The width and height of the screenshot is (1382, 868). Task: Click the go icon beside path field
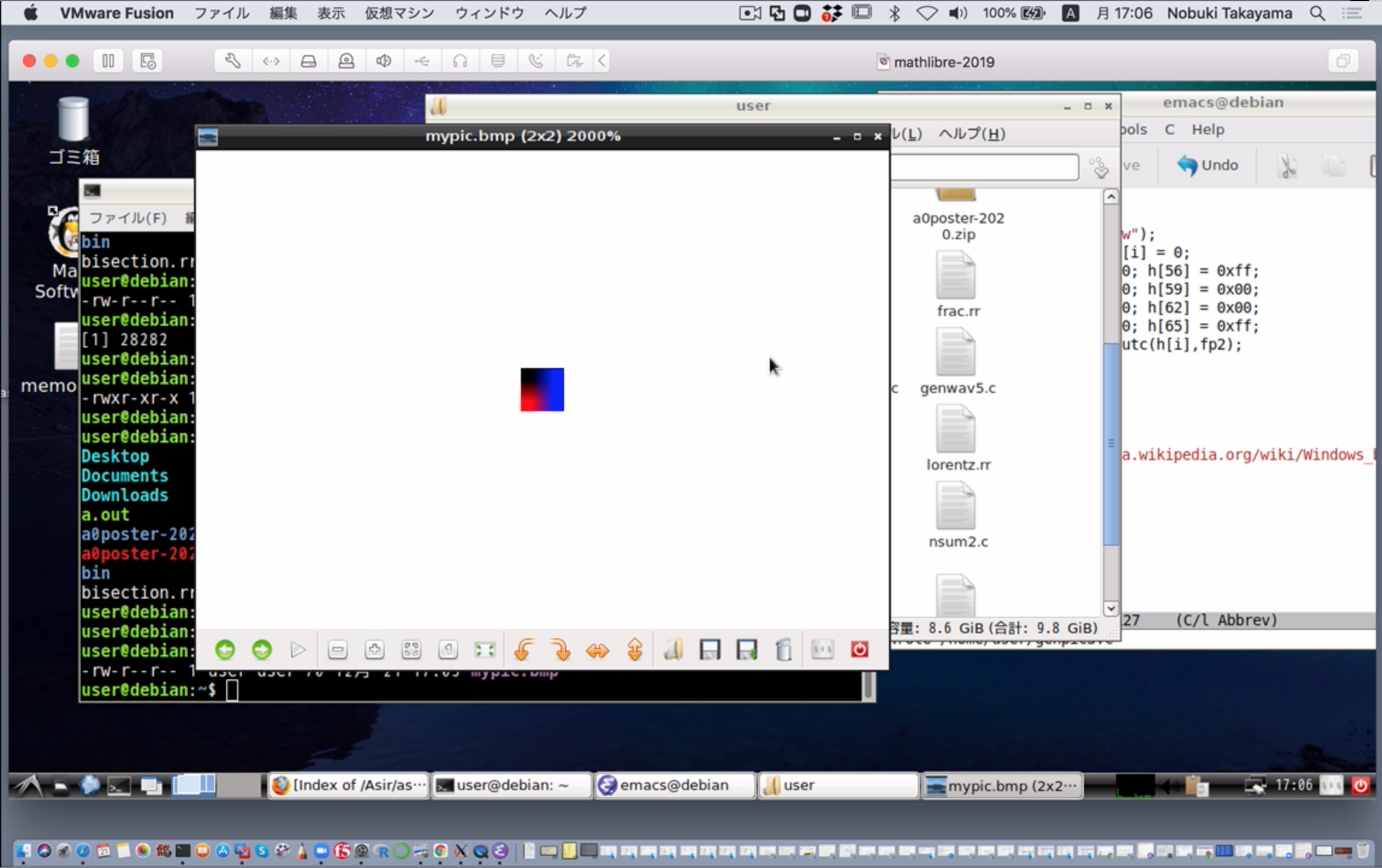(1101, 168)
